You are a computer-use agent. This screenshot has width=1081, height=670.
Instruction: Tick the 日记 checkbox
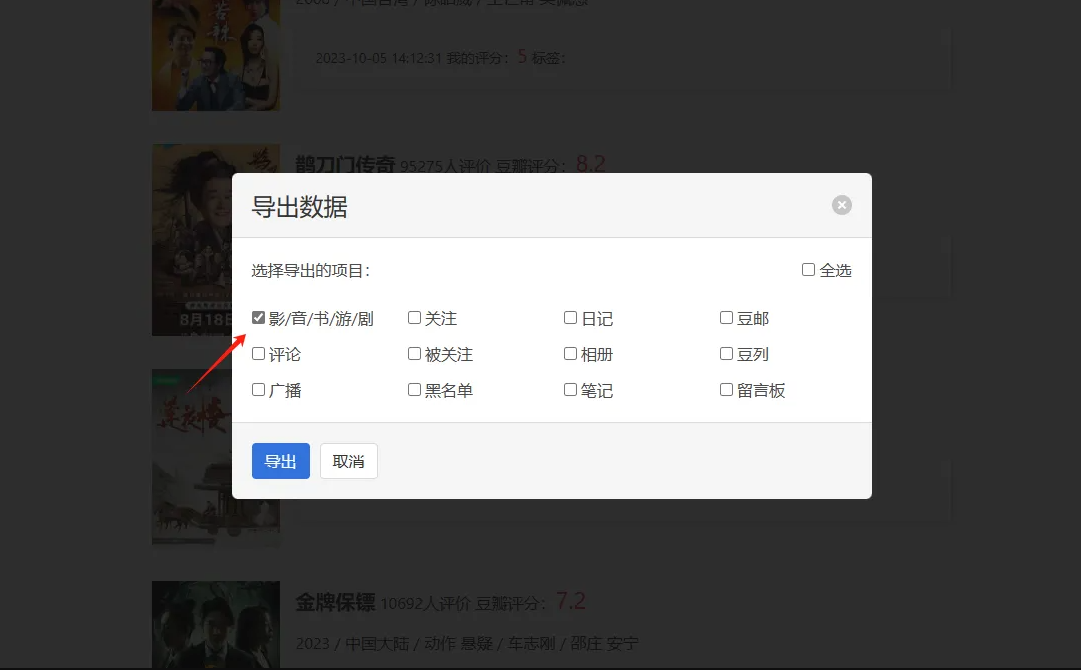click(571, 318)
